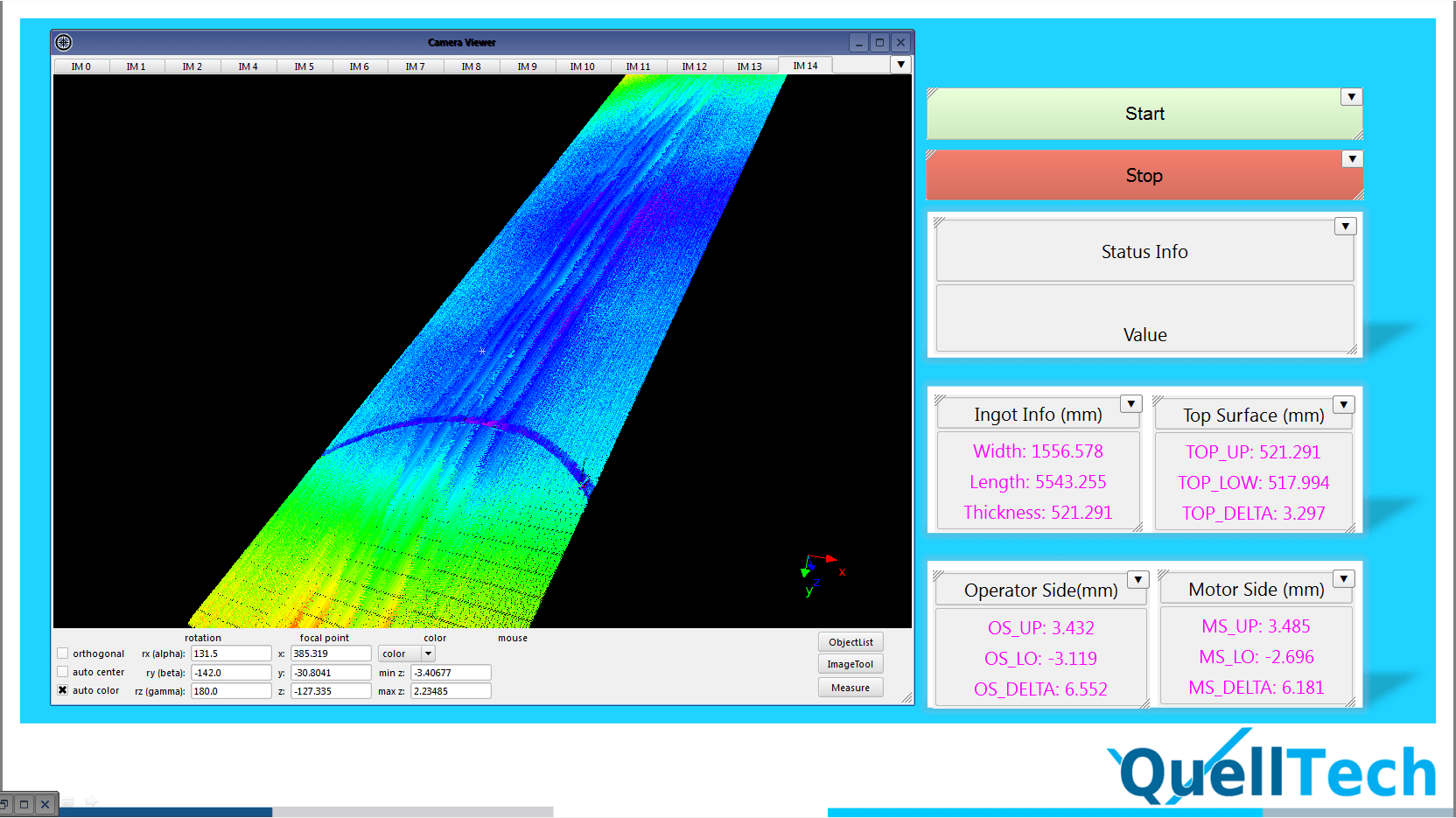The image size is (1456, 818).
Task: Click the Stop panel corner arrow icon
Action: coord(1352,159)
